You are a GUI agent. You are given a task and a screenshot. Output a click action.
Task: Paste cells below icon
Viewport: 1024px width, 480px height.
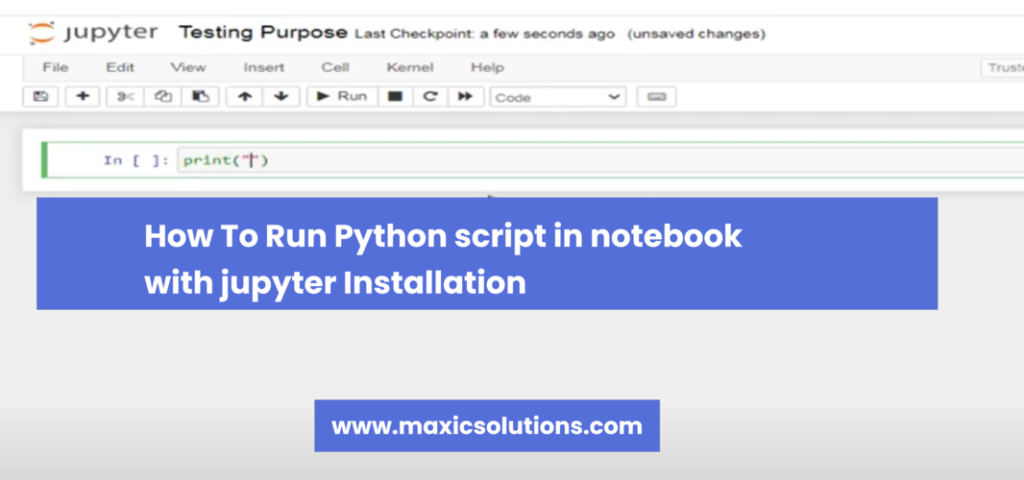pos(200,97)
